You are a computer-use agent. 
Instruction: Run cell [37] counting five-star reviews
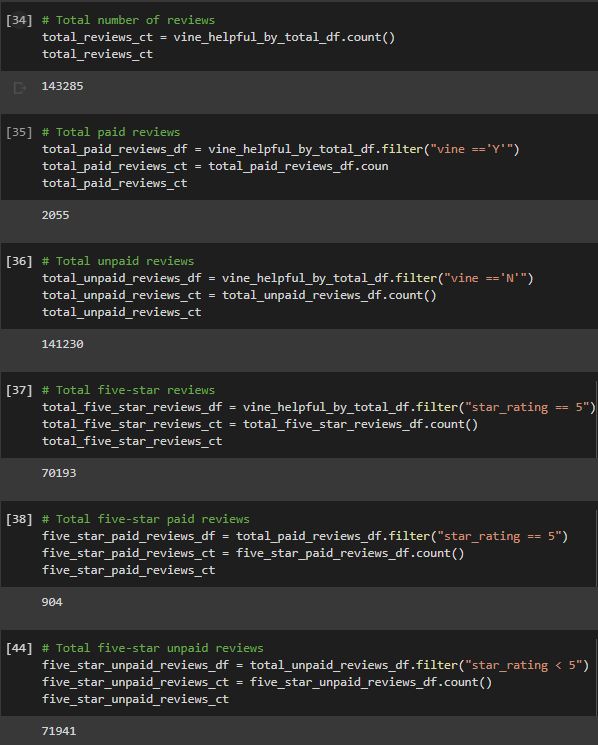19,390
